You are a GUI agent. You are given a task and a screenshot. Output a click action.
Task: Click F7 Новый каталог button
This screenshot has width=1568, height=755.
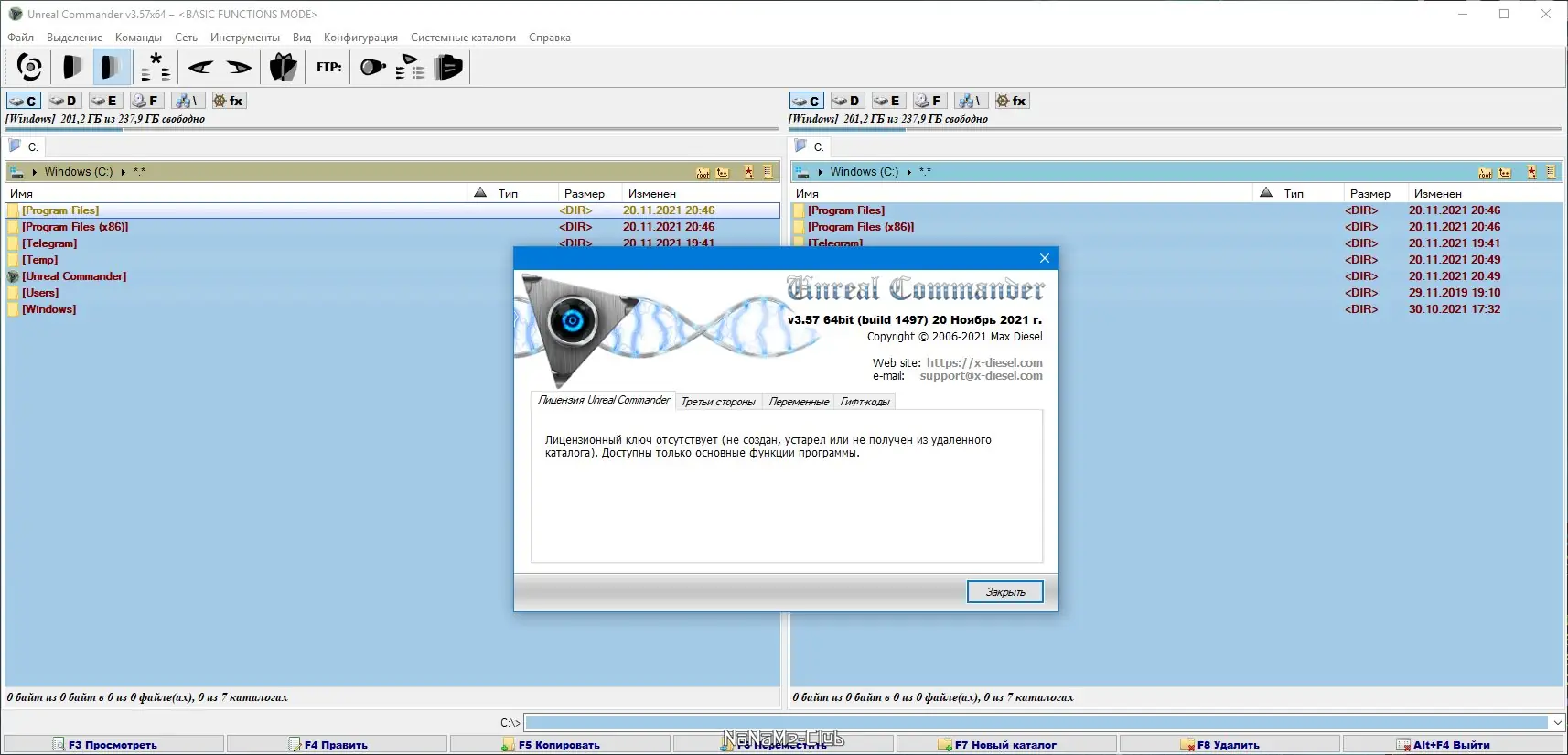point(1006,745)
